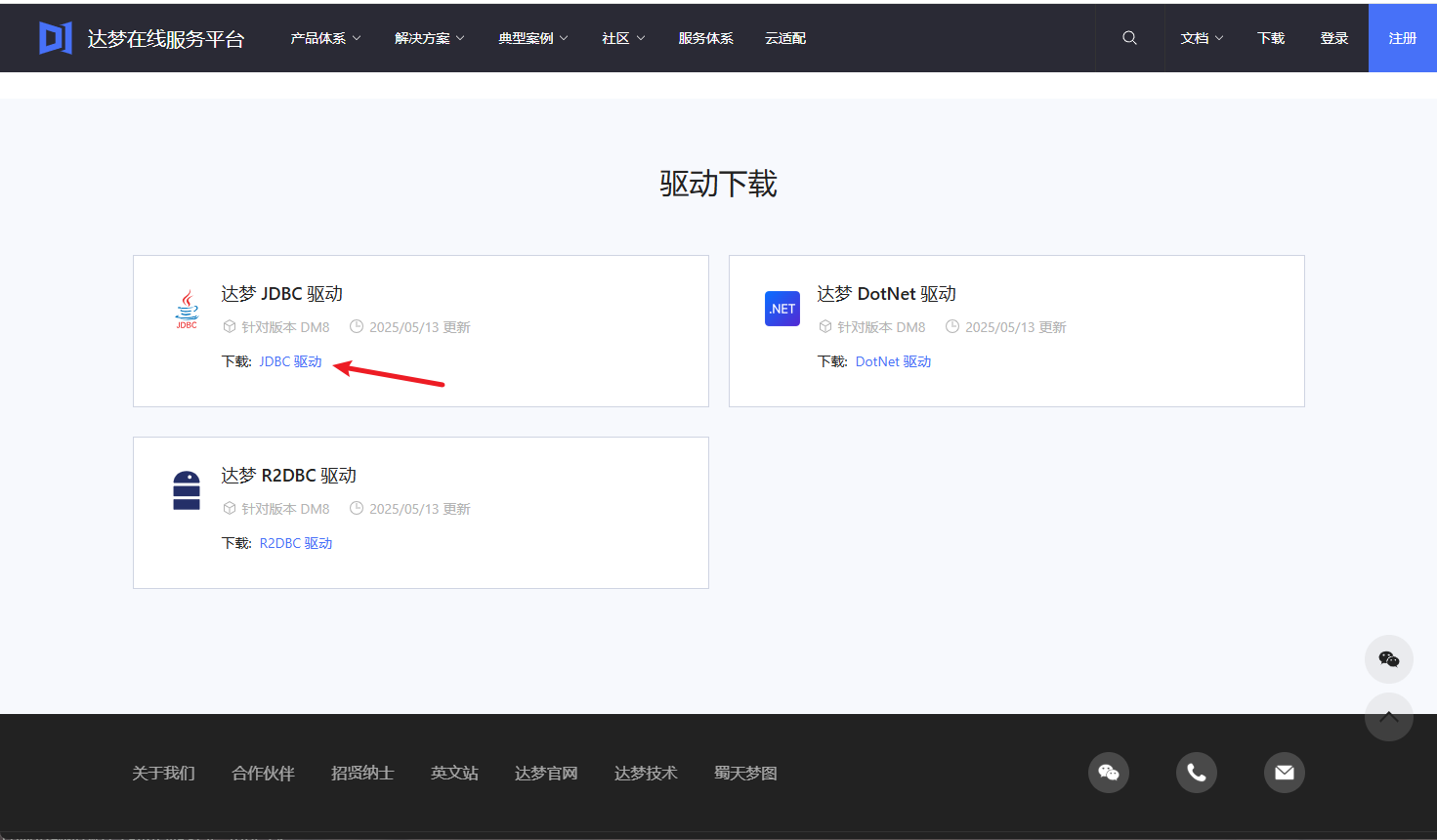The image size is (1437, 840).
Task: Click the clock icon in the JDBC card
Action: (357, 326)
